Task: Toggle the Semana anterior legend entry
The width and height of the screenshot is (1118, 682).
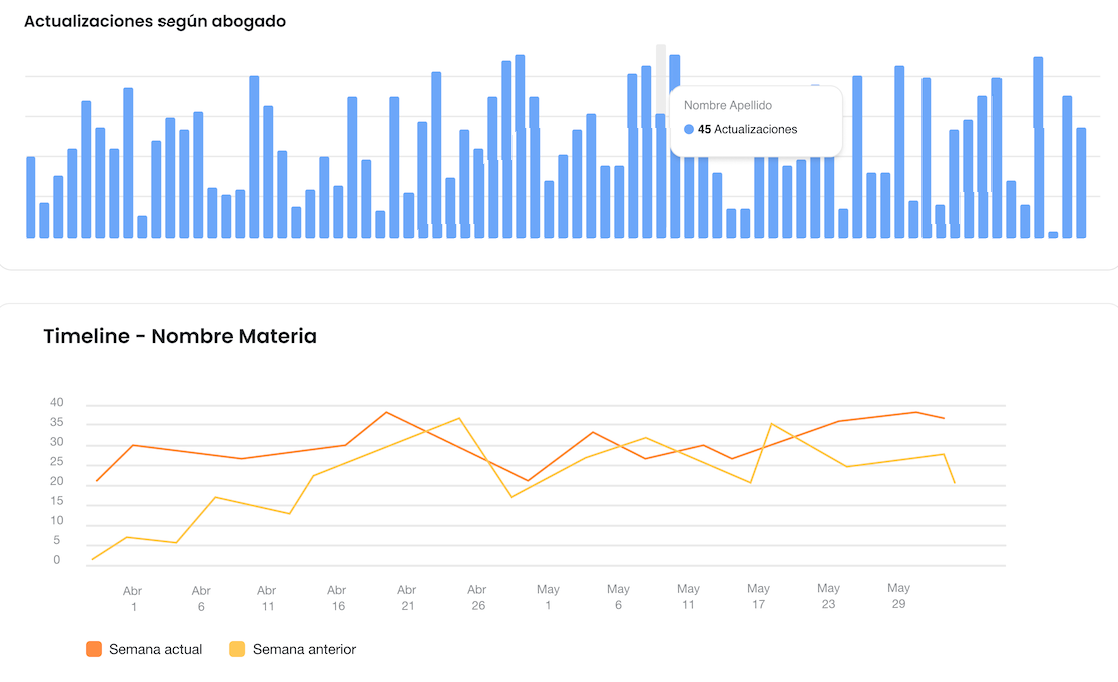Action: tap(291, 649)
